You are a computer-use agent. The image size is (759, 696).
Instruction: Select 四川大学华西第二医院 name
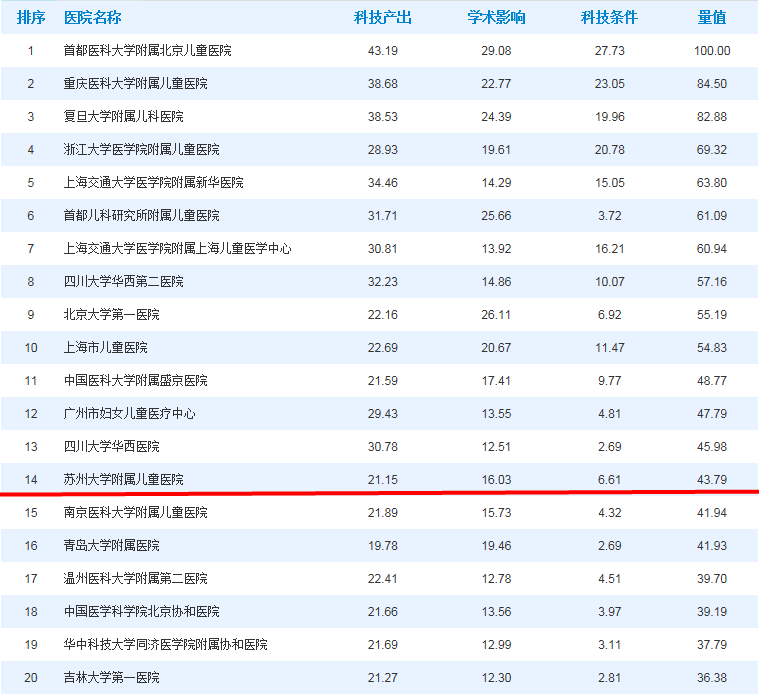(x=123, y=281)
